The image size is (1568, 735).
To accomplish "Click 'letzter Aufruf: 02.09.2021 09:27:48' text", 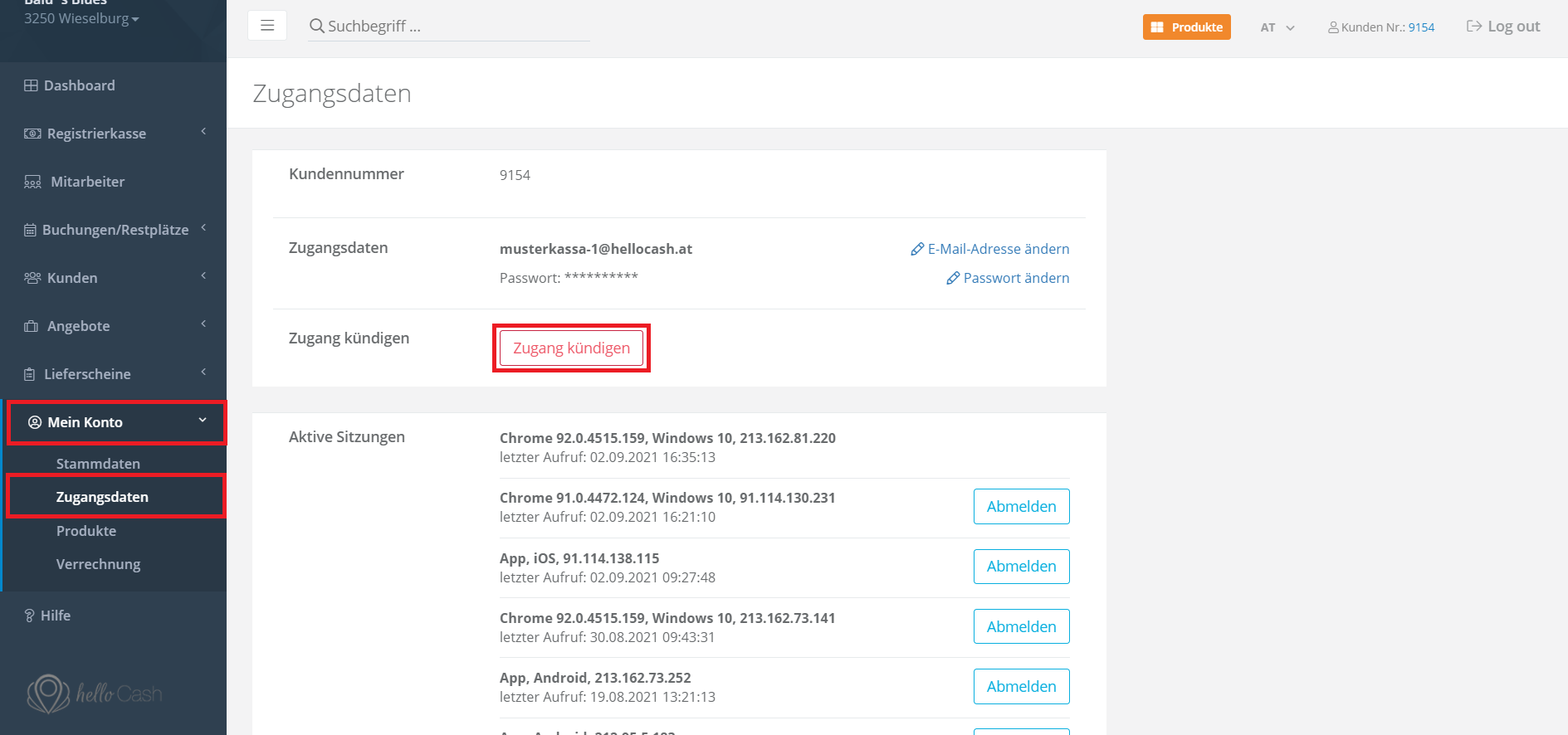I will click(608, 577).
